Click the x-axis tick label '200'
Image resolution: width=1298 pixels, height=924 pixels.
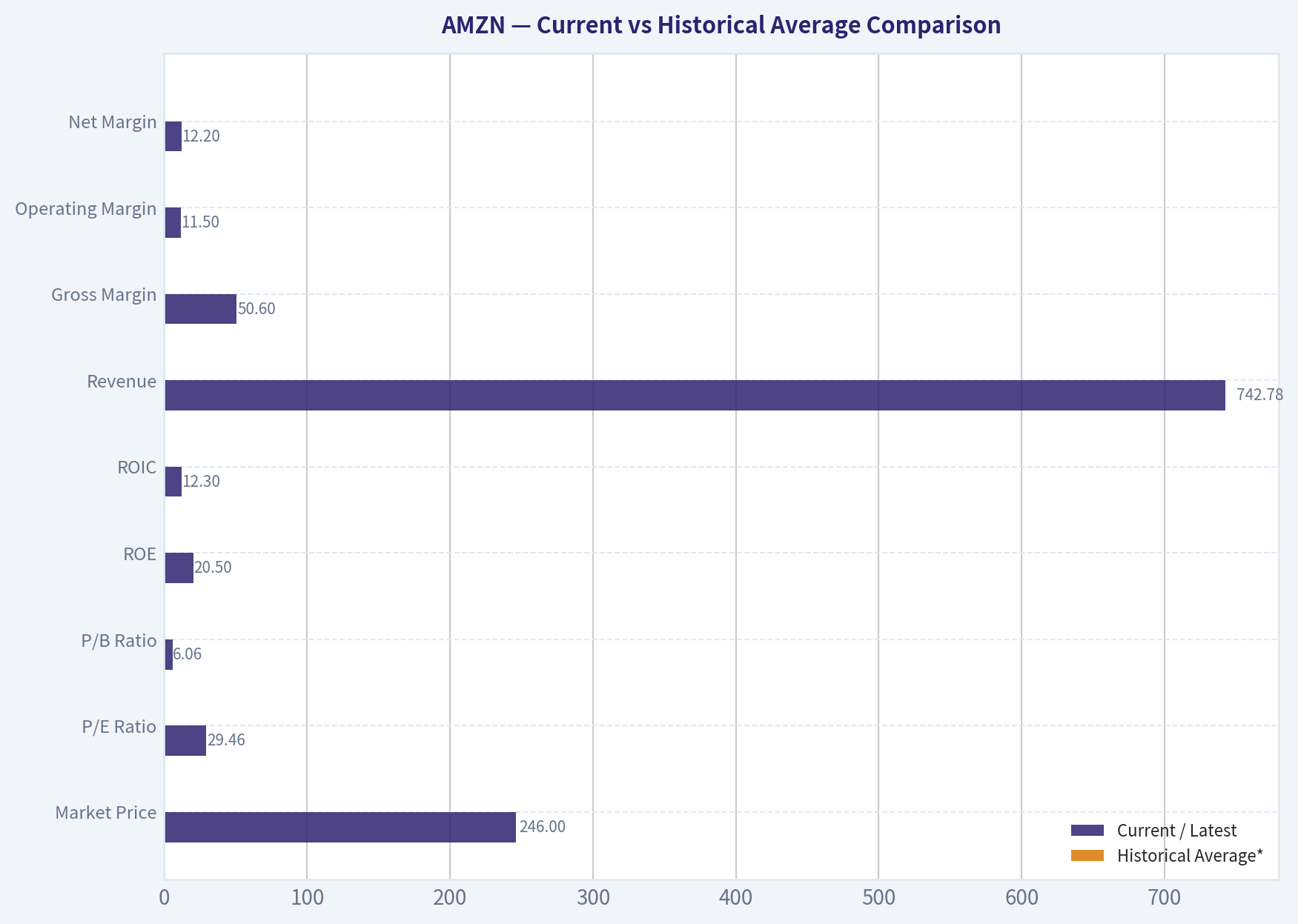(x=450, y=898)
